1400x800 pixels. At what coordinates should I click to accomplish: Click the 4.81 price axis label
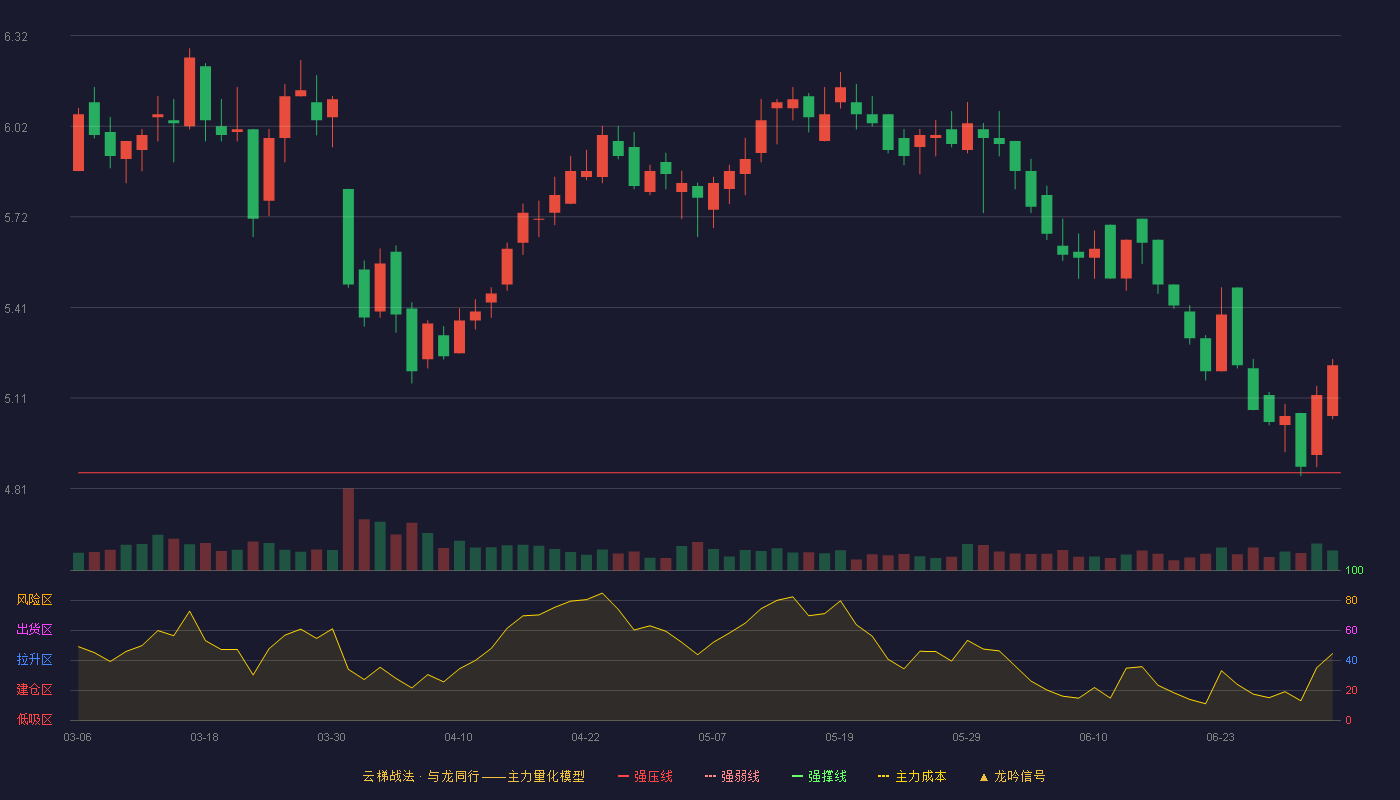[x=15, y=490]
